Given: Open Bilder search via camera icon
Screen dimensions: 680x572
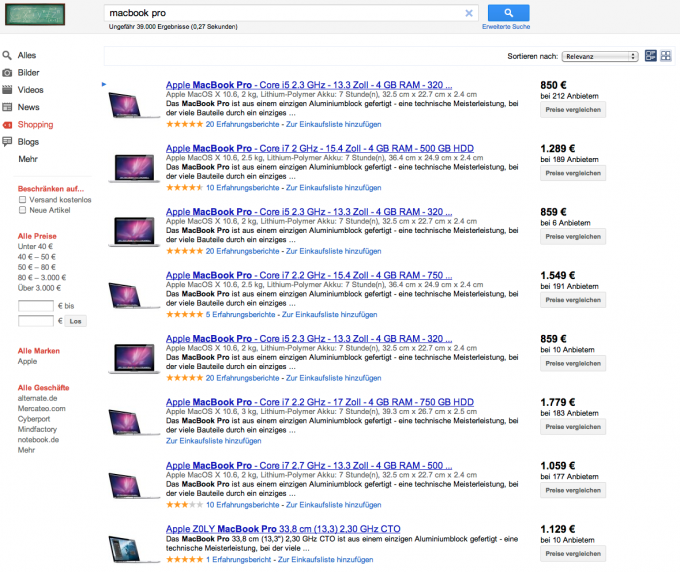Looking at the screenshot, I should click(x=7, y=73).
